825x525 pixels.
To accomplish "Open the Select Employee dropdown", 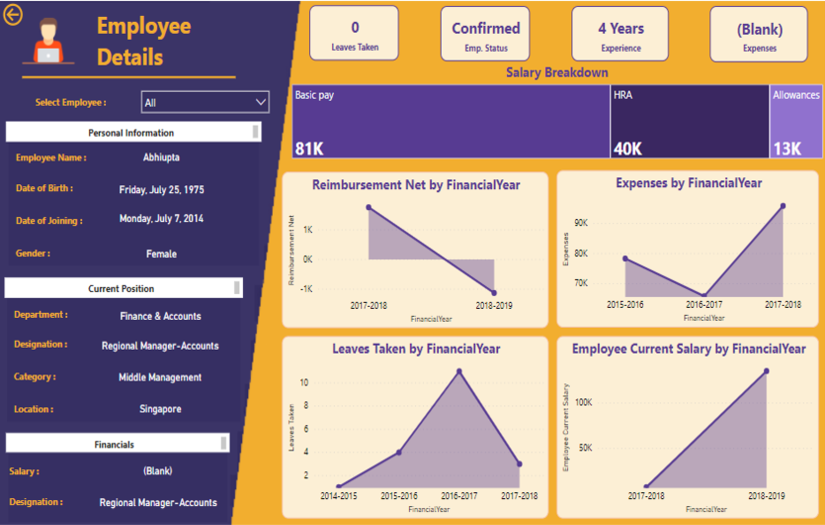I will click(205, 102).
